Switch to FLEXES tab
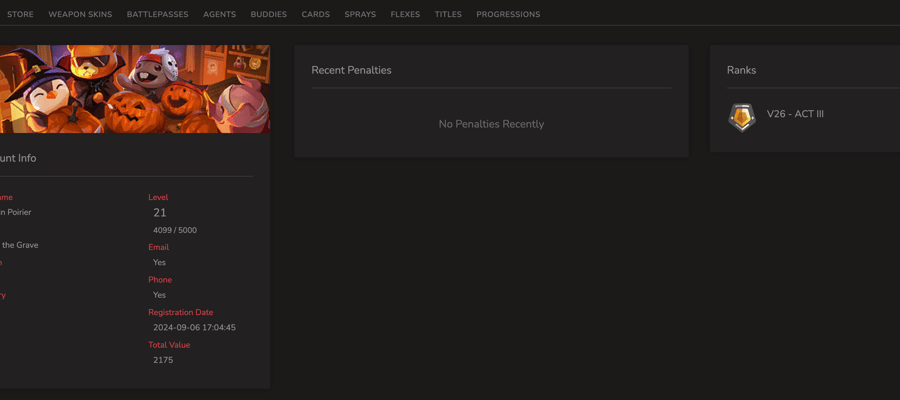Image resolution: width=900 pixels, height=400 pixels. (x=405, y=14)
